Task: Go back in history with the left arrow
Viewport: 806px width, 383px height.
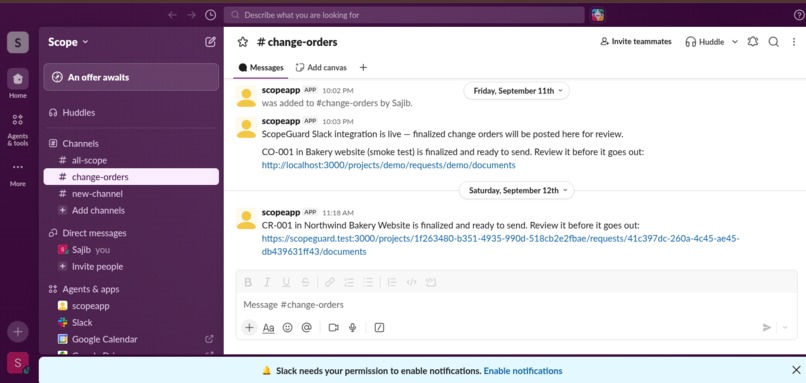Action: (x=172, y=15)
